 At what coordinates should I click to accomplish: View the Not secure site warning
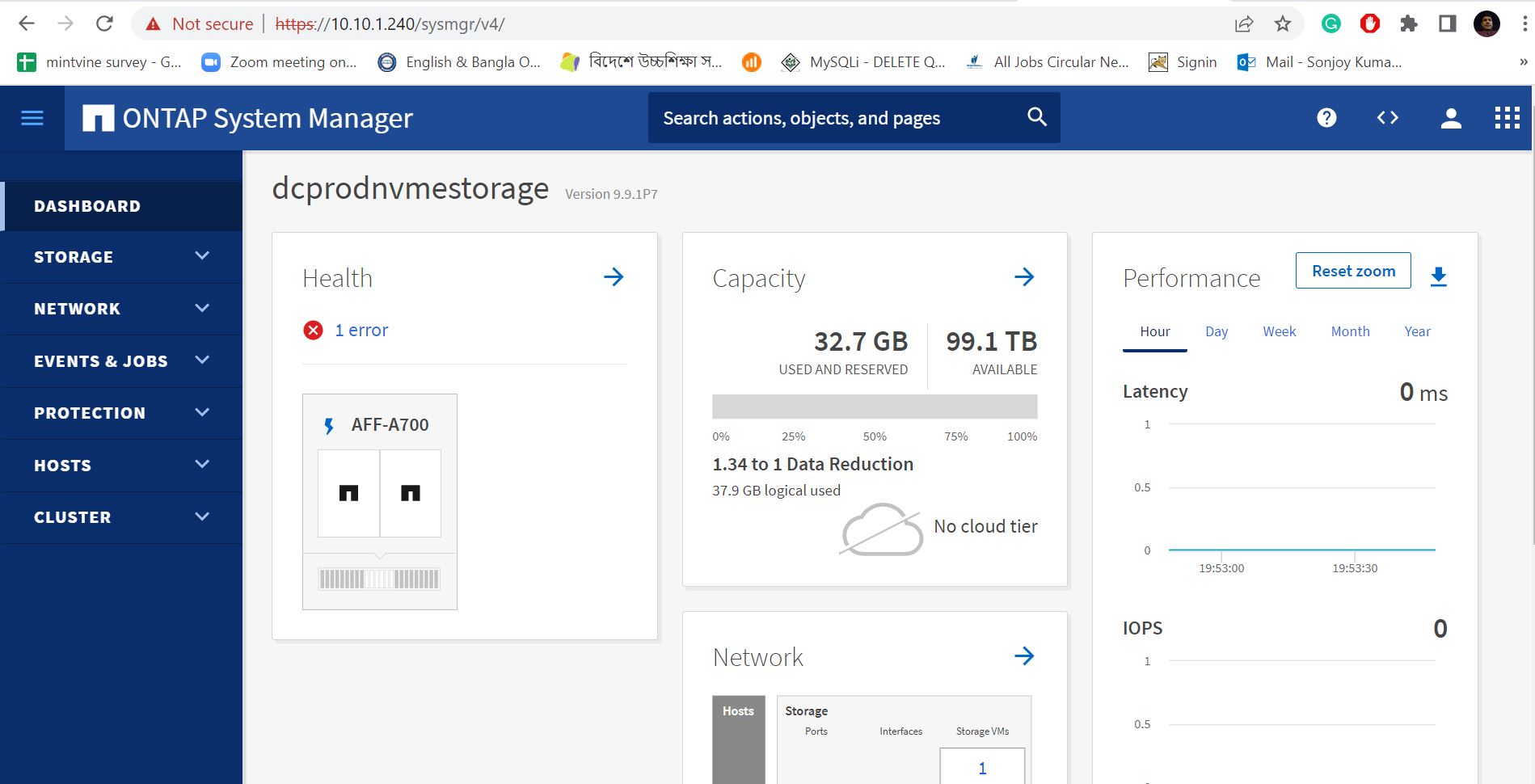click(199, 24)
